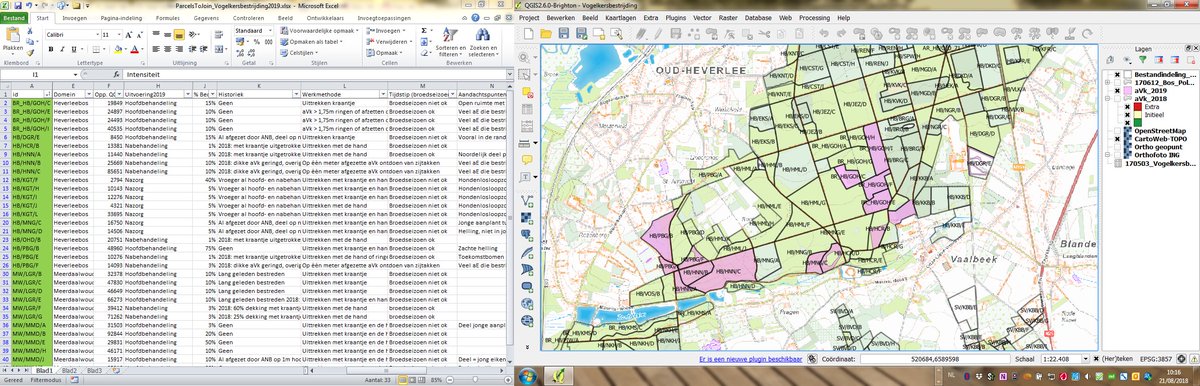Click the Opmaak cells button in Excel
The image size is (1200, 386).
click(x=383, y=52)
